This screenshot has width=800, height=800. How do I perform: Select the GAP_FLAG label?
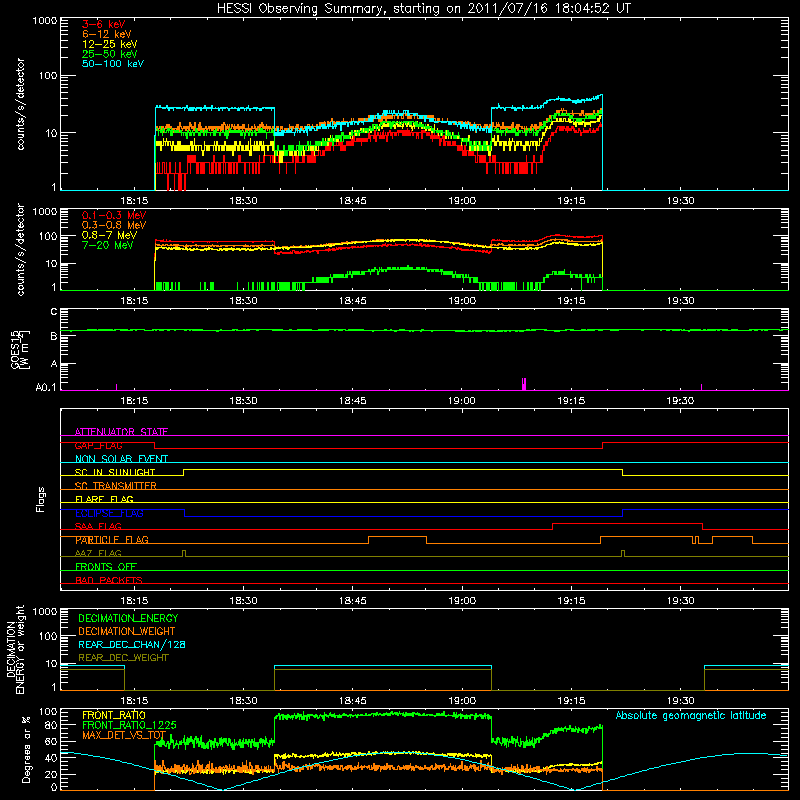(x=98, y=445)
